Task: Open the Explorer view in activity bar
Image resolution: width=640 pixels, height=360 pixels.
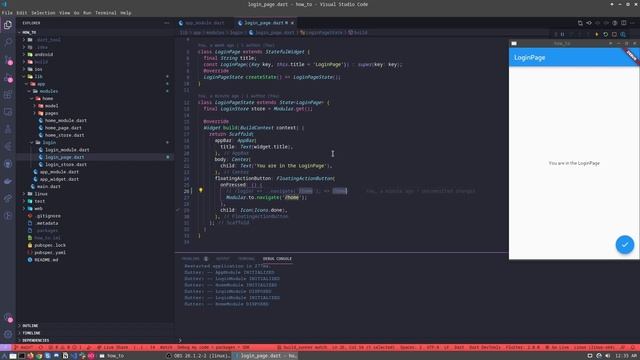Action: pos(8,25)
